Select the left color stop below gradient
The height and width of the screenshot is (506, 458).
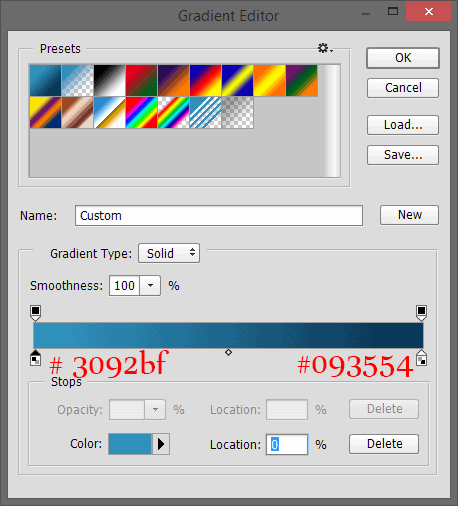click(x=35, y=358)
